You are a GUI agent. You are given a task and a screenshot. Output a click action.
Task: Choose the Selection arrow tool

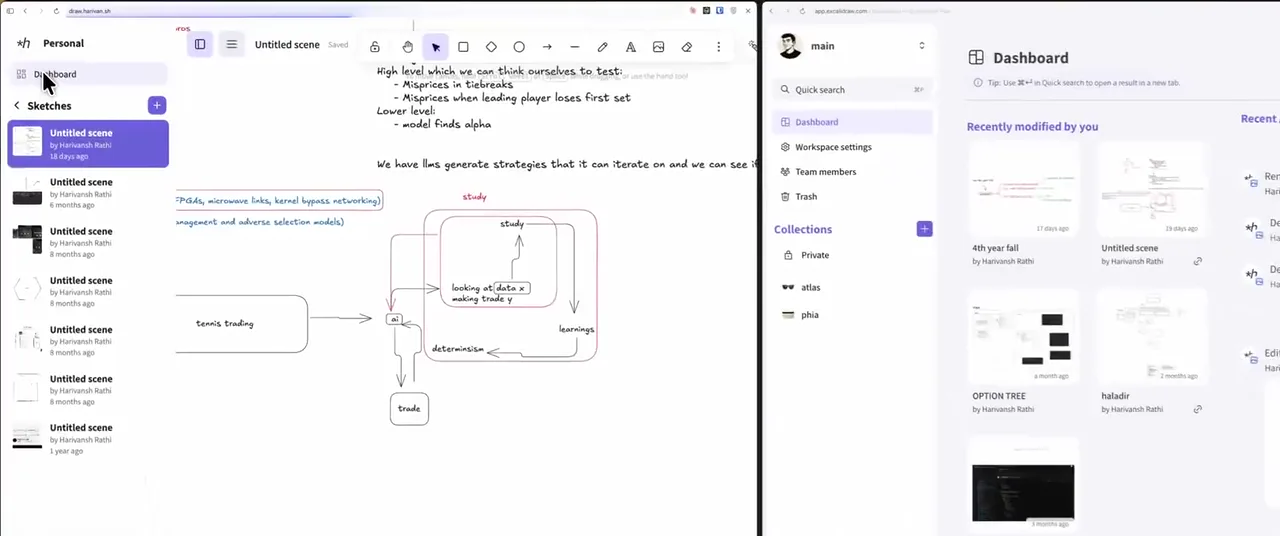(x=436, y=47)
